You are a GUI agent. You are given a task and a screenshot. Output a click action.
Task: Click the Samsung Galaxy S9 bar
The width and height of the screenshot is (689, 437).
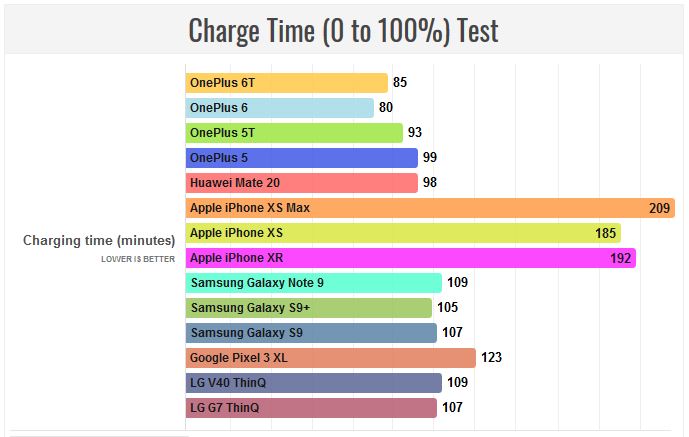click(311, 333)
